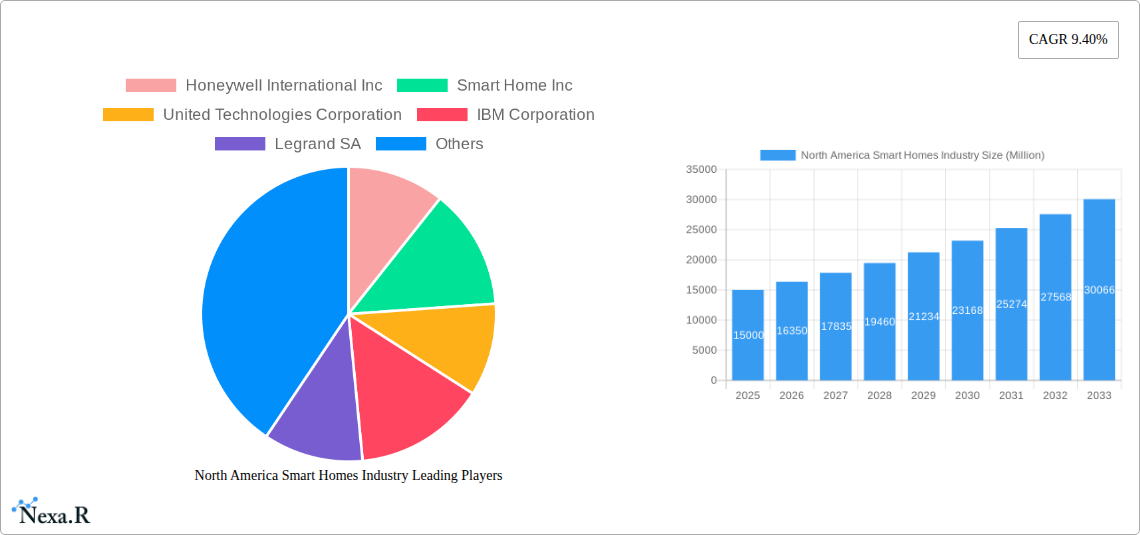Click the 2027 bar labeled 17835
The width and height of the screenshot is (1140, 535).
pyautogui.click(x=835, y=326)
